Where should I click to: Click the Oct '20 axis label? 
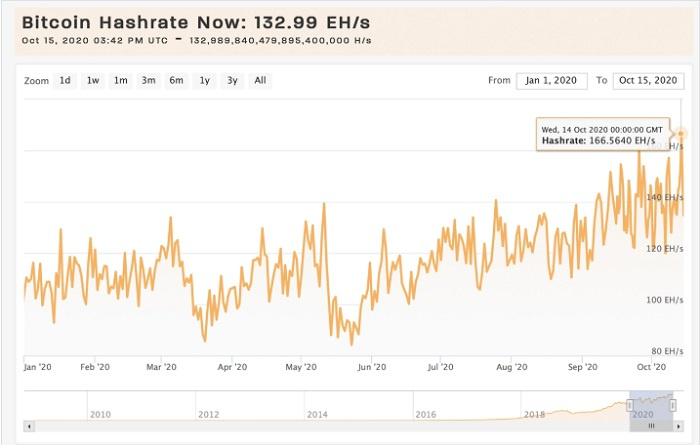point(651,367)
